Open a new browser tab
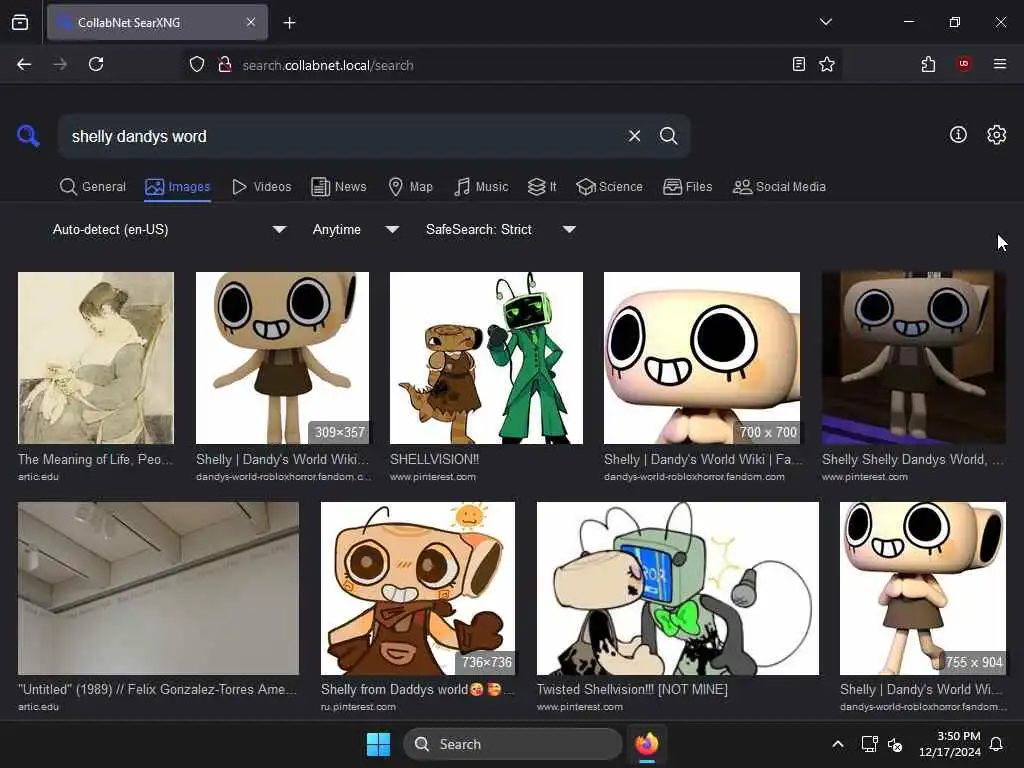Image resolution: width=1024 pixels, height=768 pixels. [289, 23]
